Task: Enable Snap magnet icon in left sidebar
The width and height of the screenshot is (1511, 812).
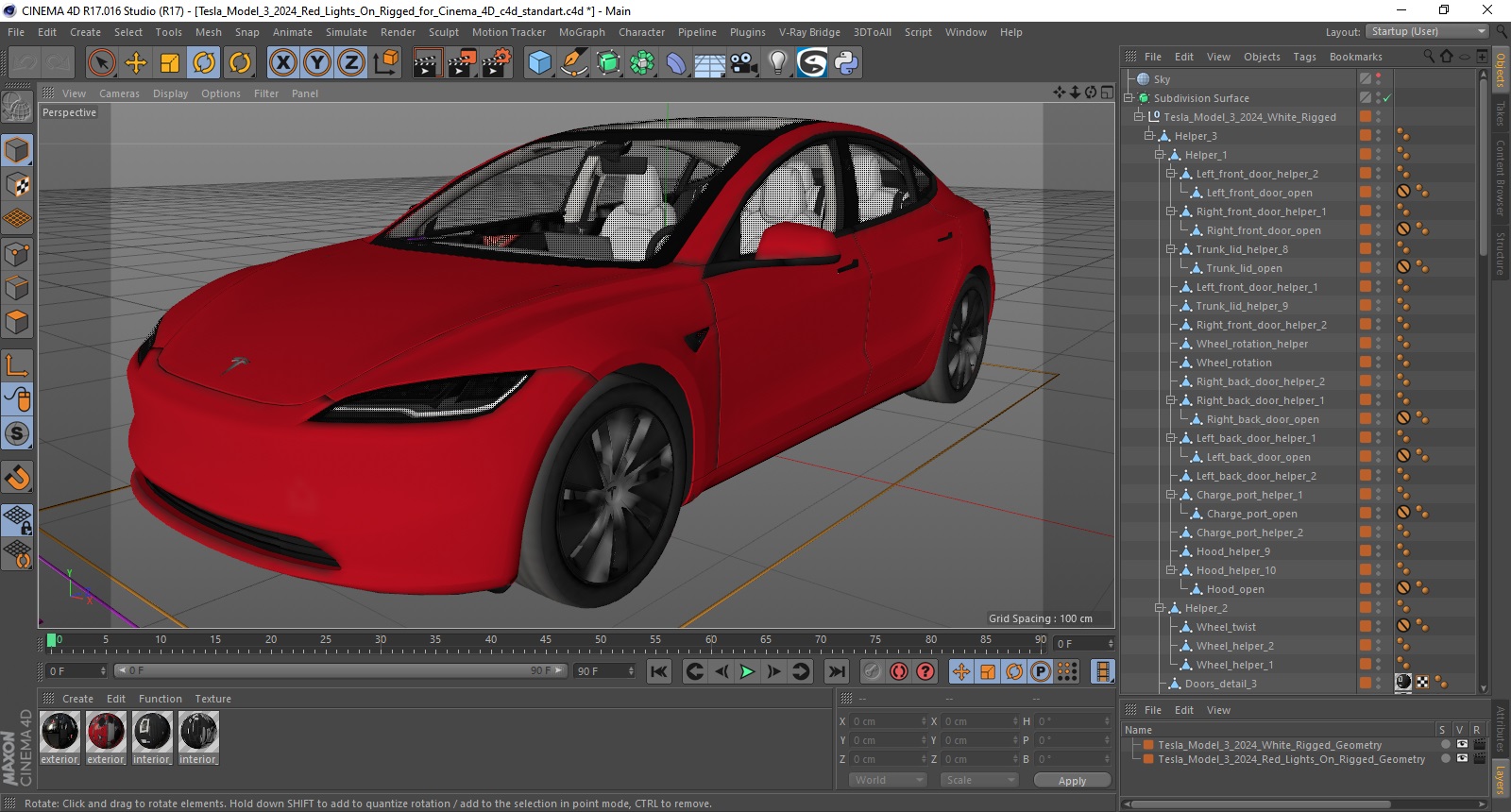Action: [17, 478]
